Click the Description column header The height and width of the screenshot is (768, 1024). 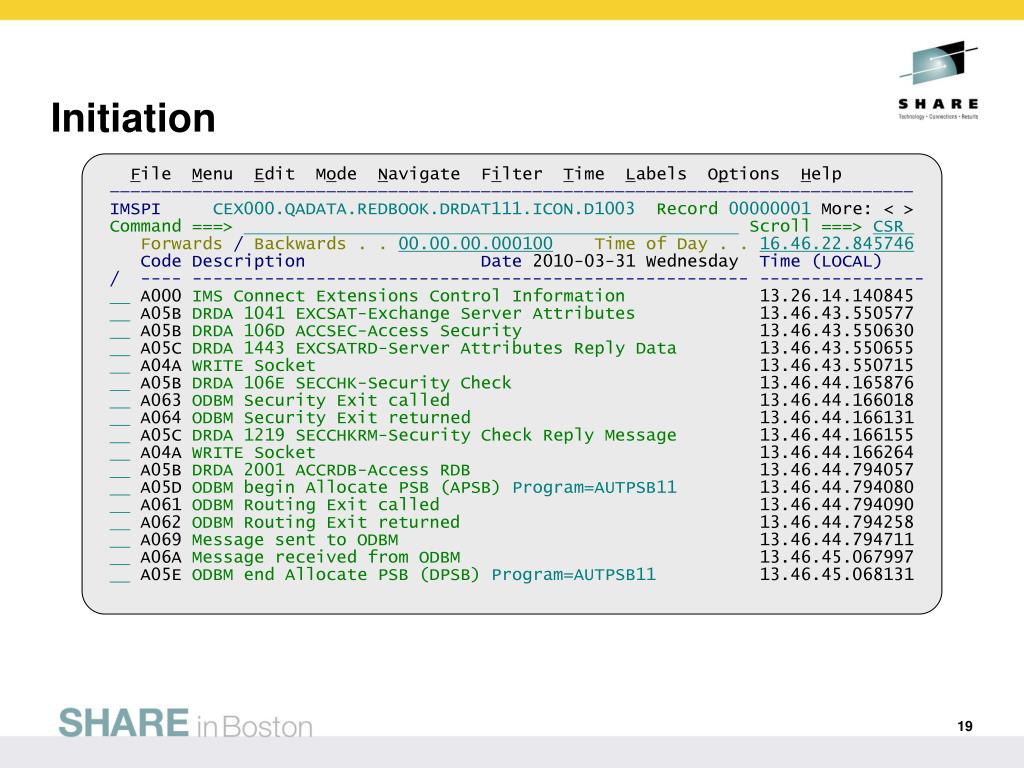(x=248, y=261)
